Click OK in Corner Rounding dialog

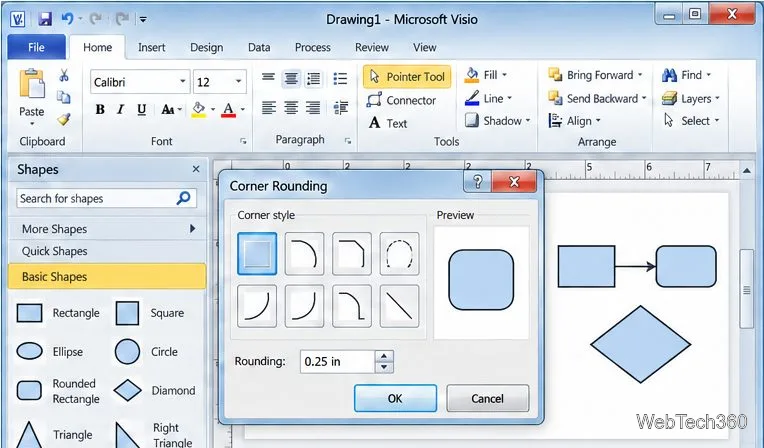click(395, 398)
